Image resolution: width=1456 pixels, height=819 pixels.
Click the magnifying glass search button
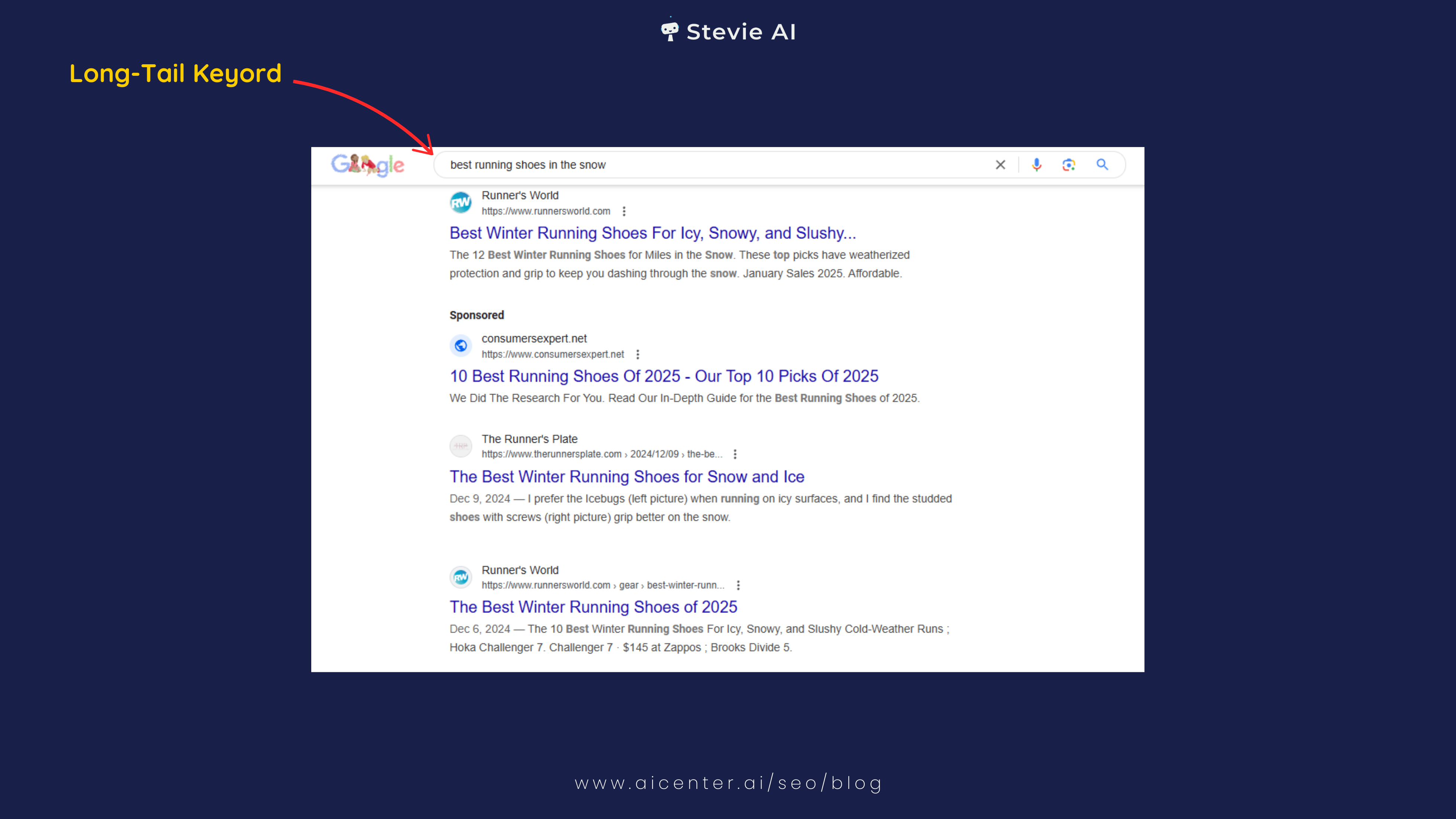point(1102,165)
